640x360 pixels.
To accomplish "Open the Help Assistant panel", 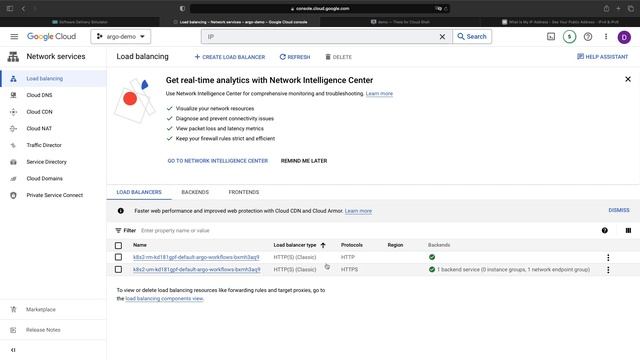I will 602,57.
